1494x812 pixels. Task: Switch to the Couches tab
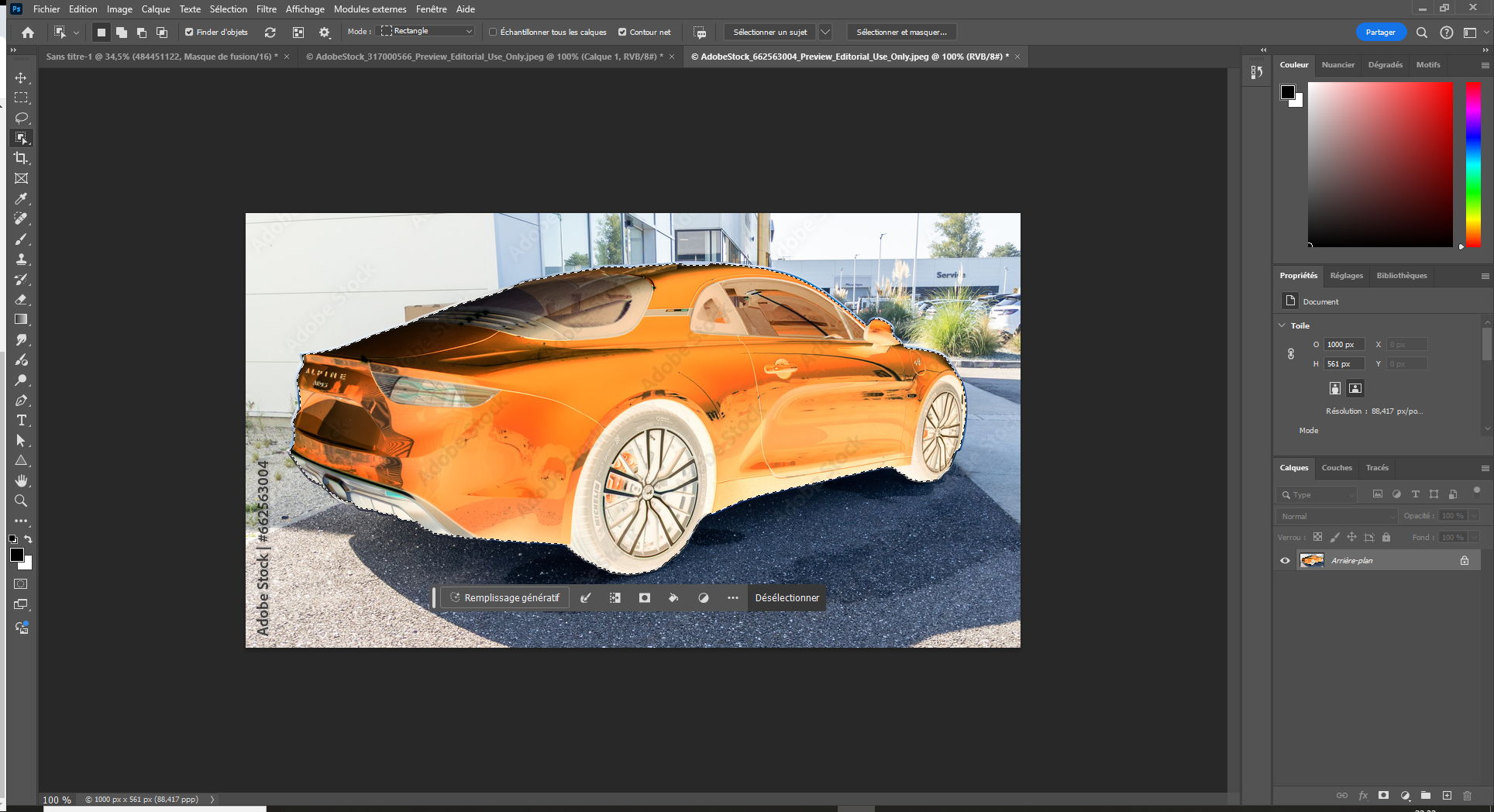tap(1337, 468)
